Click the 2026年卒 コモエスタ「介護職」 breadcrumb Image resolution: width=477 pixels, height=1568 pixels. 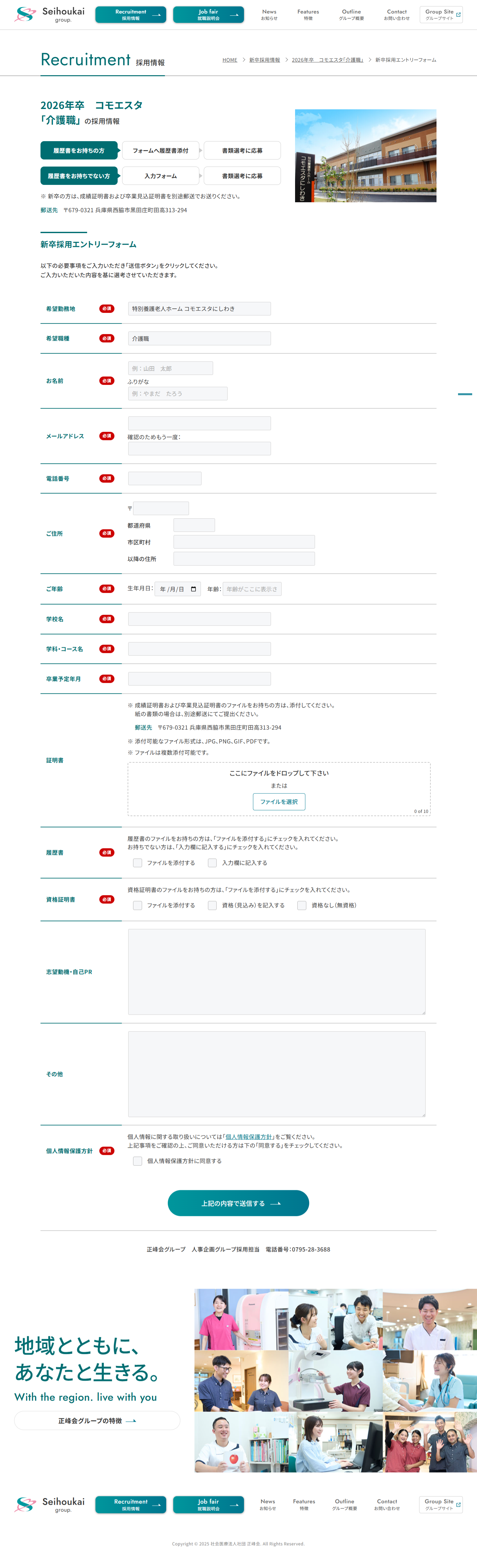327,60
